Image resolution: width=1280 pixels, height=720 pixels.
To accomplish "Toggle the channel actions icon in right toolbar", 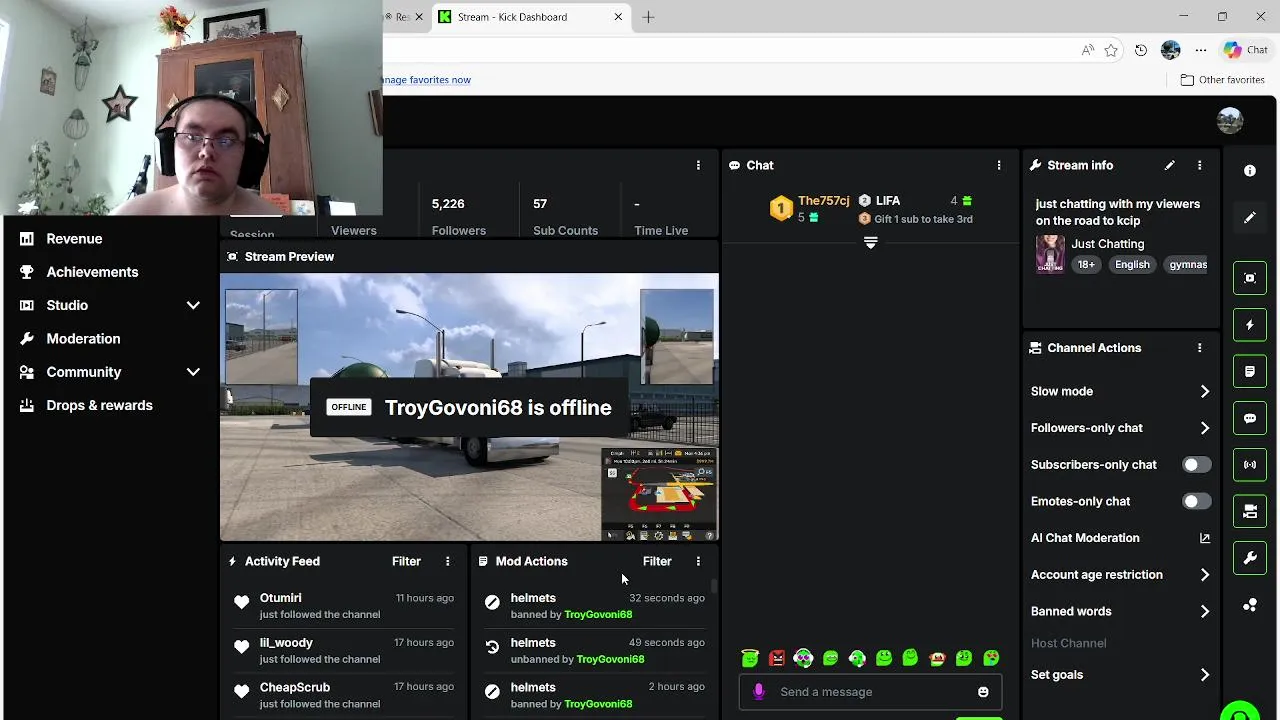I will [x=1250, y=511].
